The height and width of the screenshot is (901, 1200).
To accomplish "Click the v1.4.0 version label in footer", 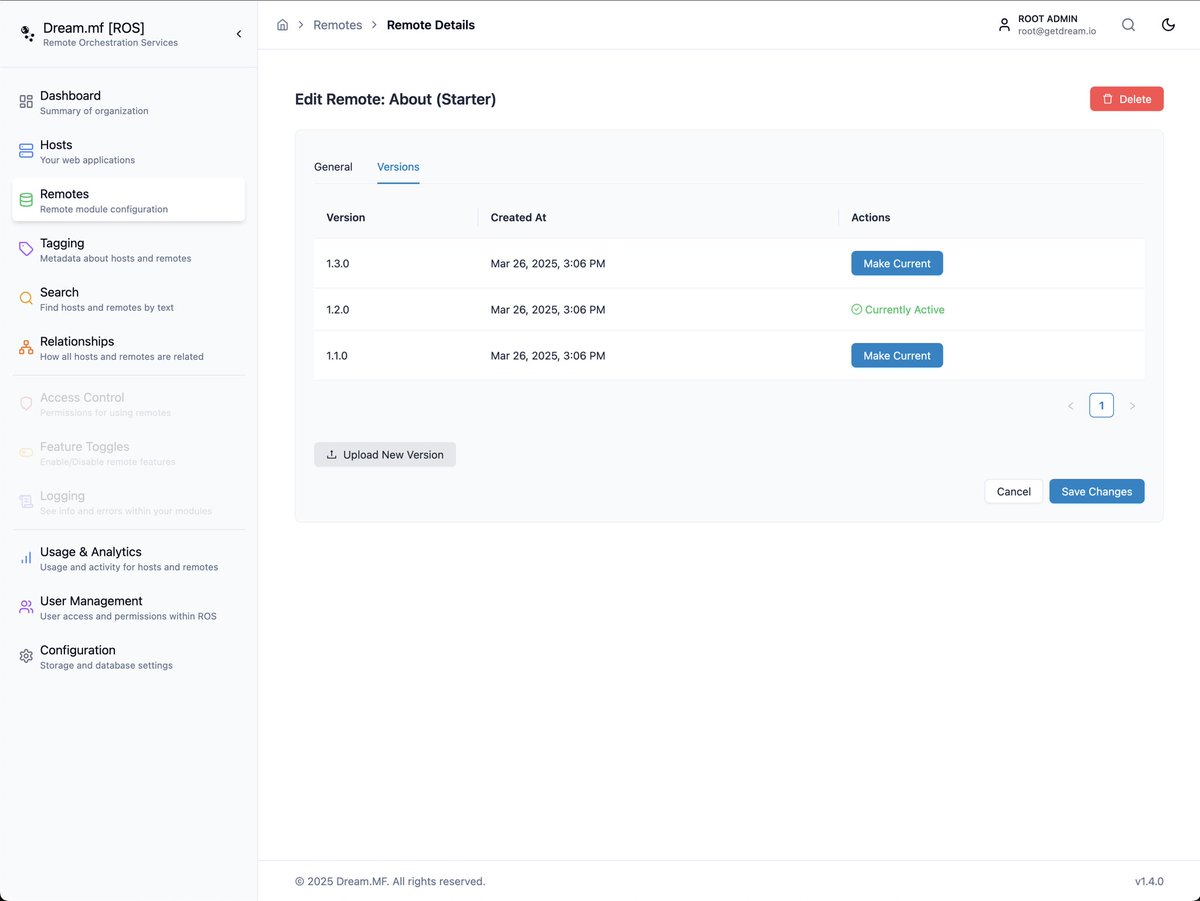I will pos(1149,882).
